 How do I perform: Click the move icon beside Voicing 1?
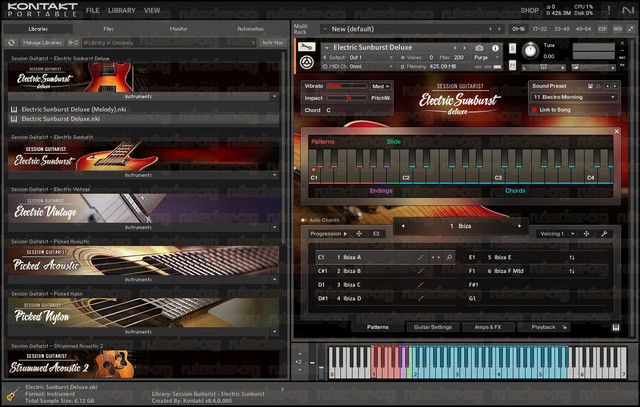tap(586, 234)
